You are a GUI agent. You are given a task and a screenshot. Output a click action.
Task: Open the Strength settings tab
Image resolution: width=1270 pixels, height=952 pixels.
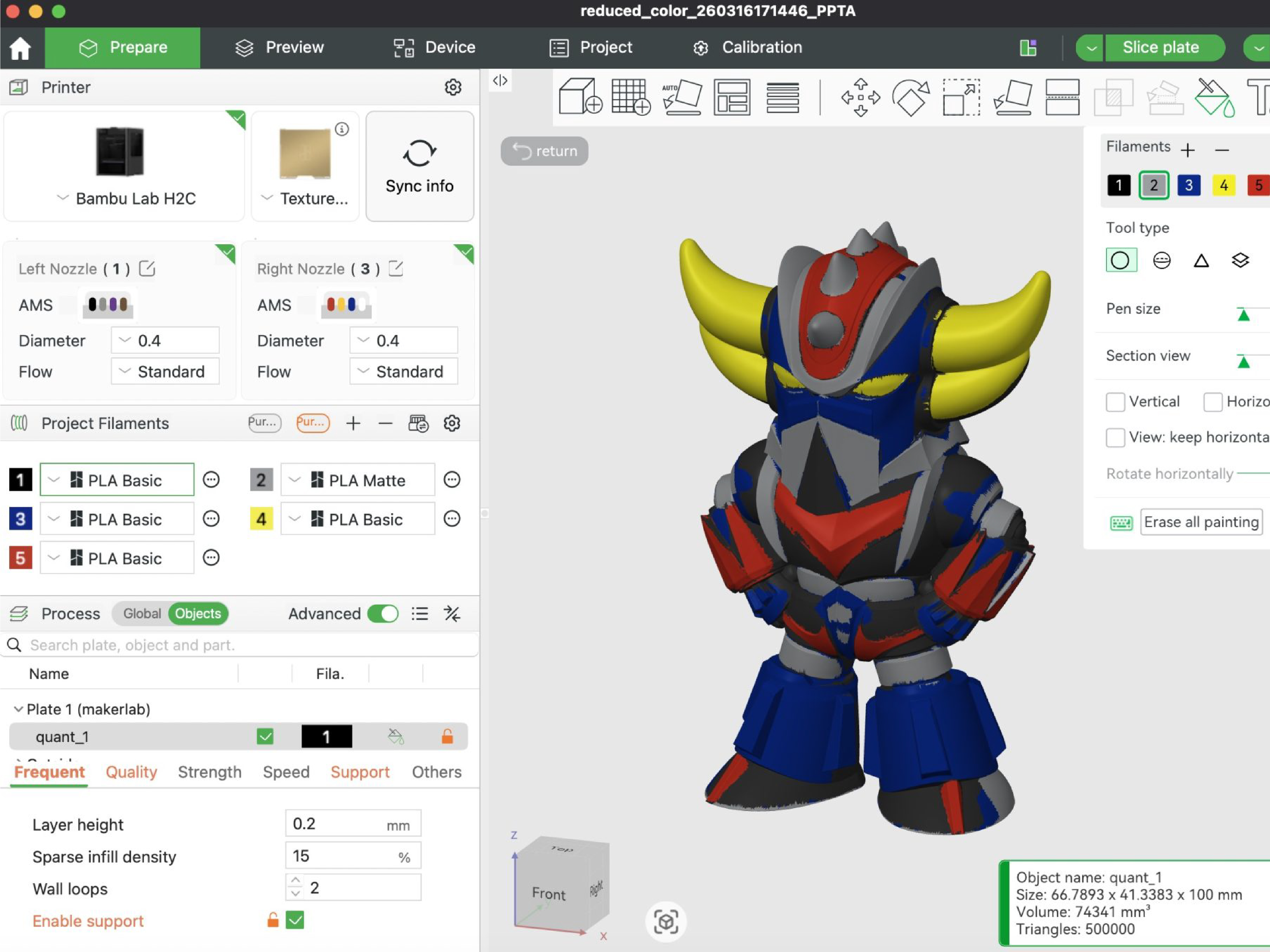209,772
